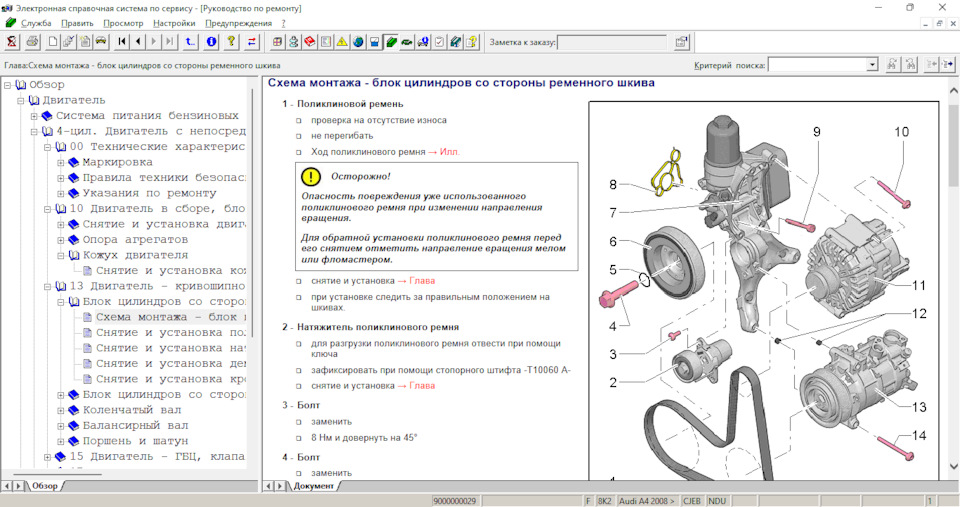The height and width of the screenshot is (507, 960).
Task: Click the globe toolbar icon
Action: 358,42
